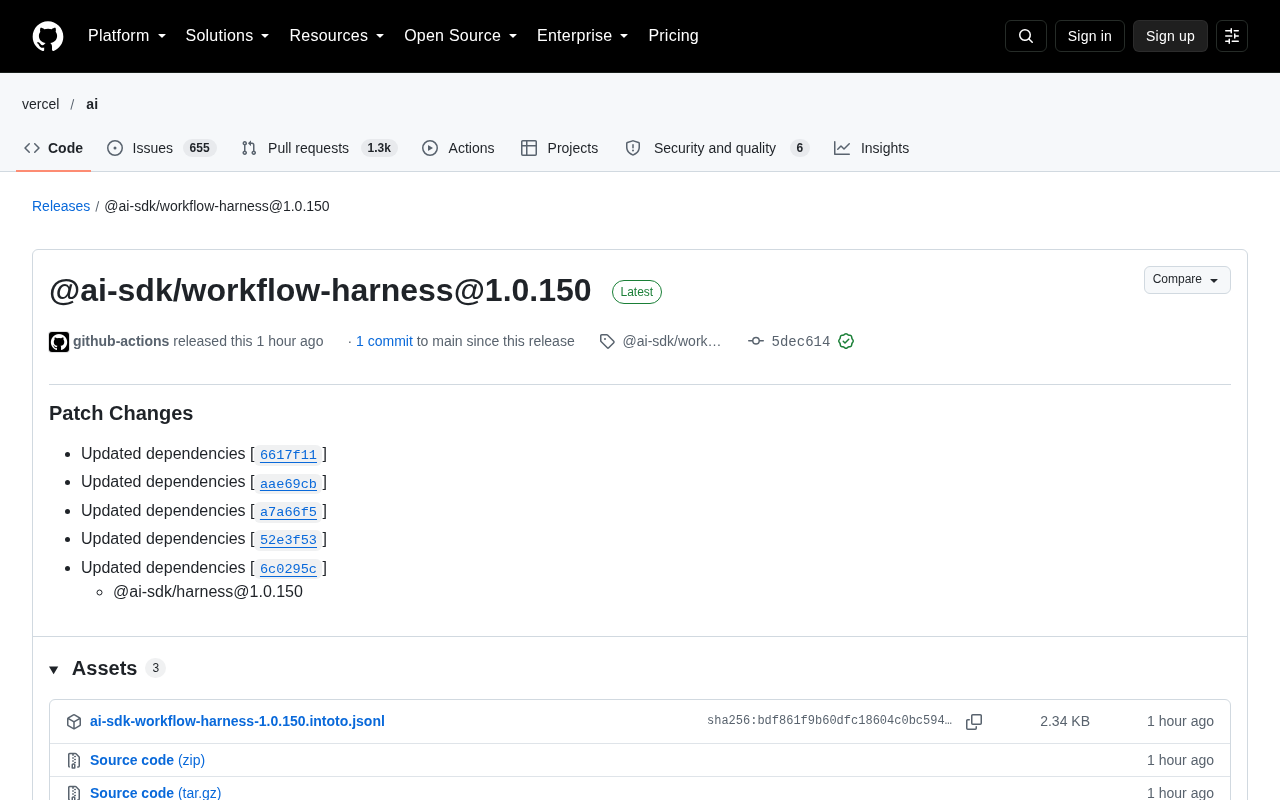Click the tag icon beside @ai-sdk/work…
This screenshot has width=1280, height=800.
(607, 341)
